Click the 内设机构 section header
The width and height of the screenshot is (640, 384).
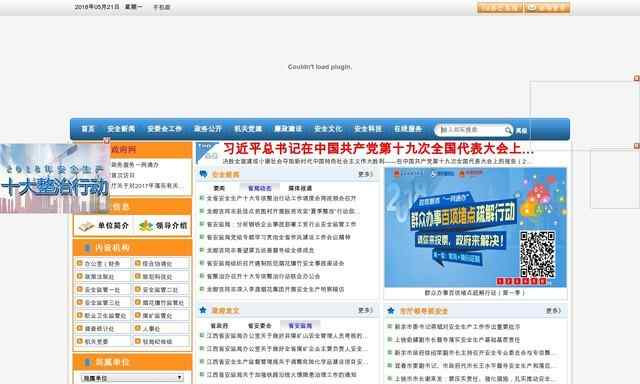point(132,248)
